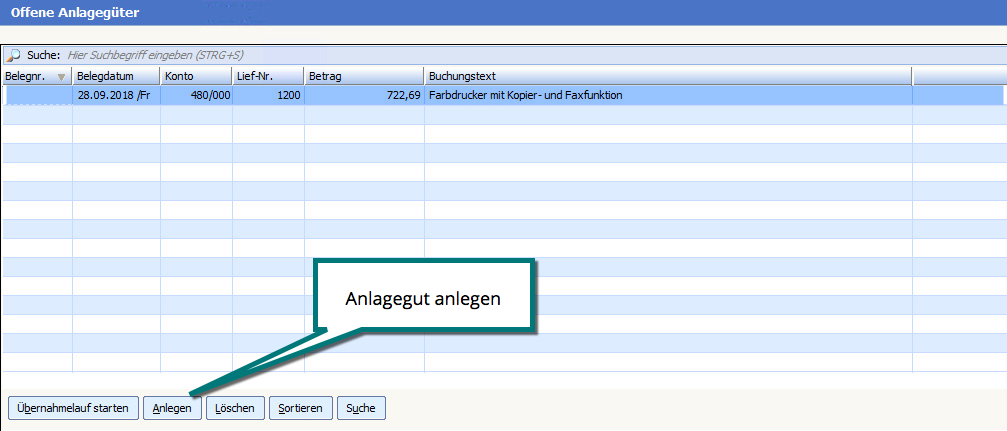Click the magnifier icon next to Suche
1007x431 pixels.
coord(14,55)
